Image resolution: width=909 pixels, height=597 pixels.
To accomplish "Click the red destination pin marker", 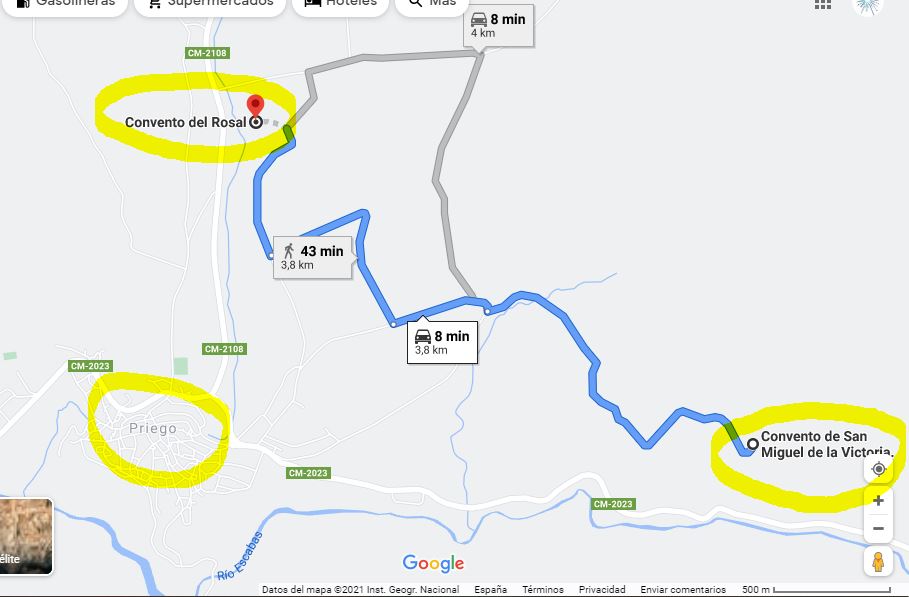I will pyautogui.click(x=255, y=105).
